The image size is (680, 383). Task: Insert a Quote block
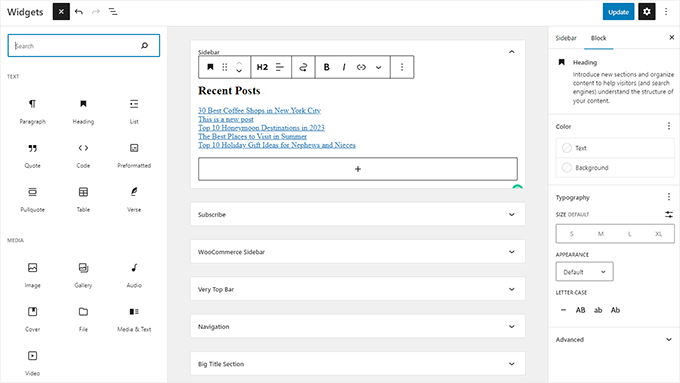click(33, 155)
